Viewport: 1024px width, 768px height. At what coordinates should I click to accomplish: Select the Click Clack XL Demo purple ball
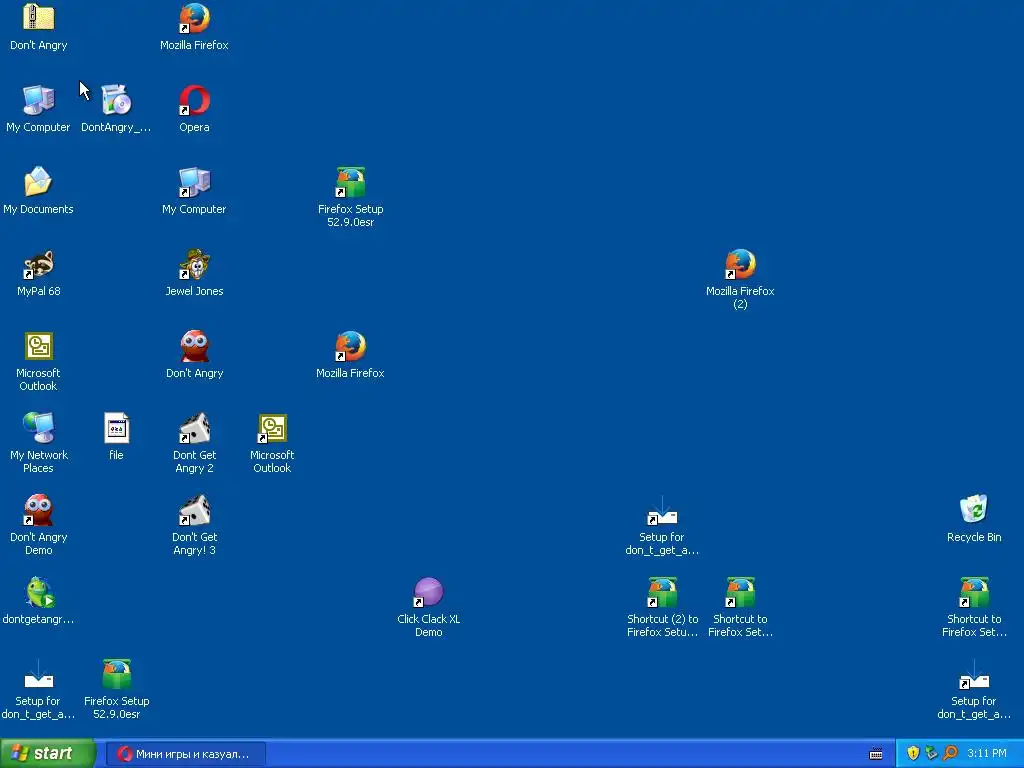click(x=428, y=592)
